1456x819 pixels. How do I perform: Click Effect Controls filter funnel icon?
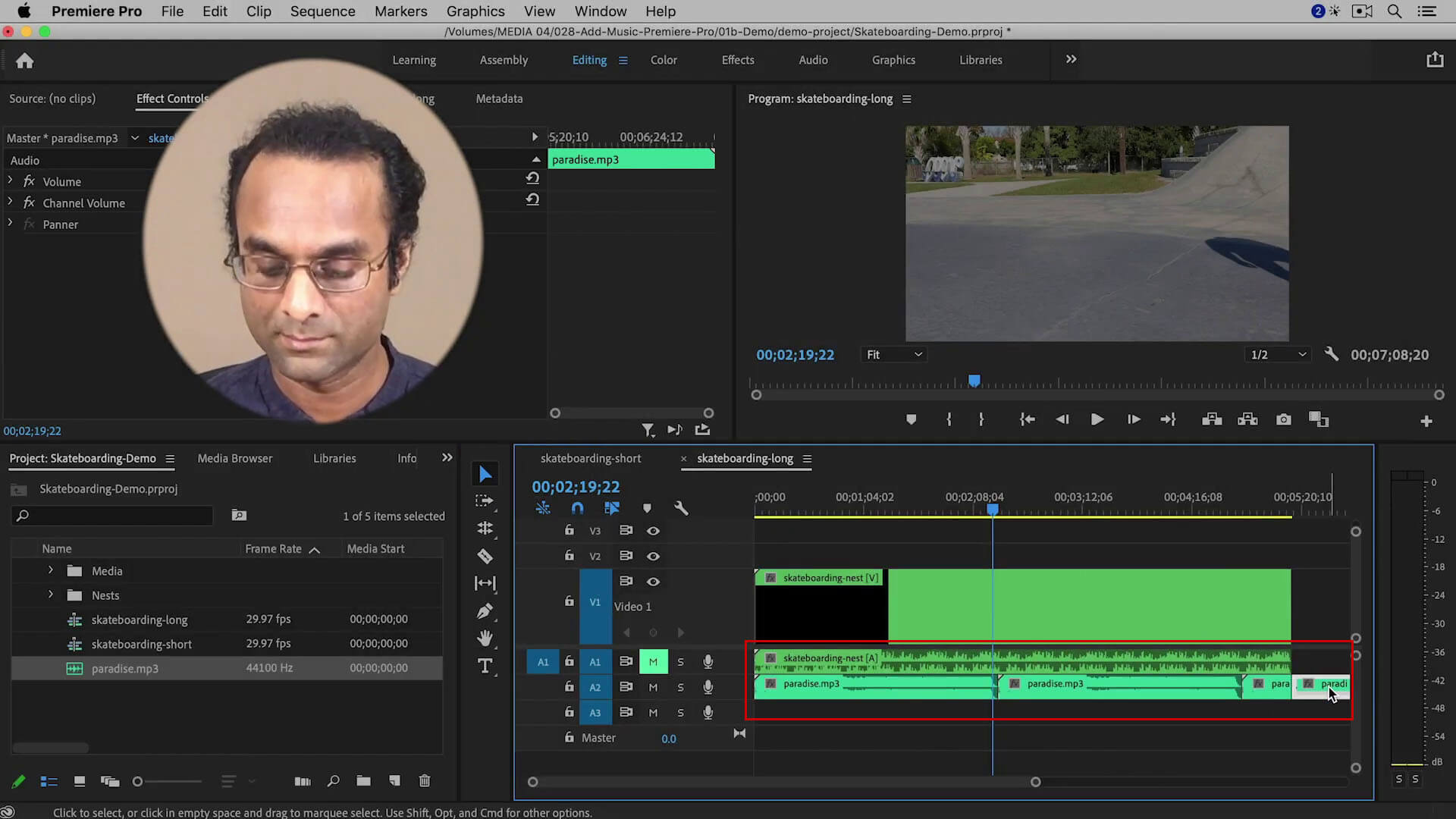pyautogui.click(x=648, y=430)
